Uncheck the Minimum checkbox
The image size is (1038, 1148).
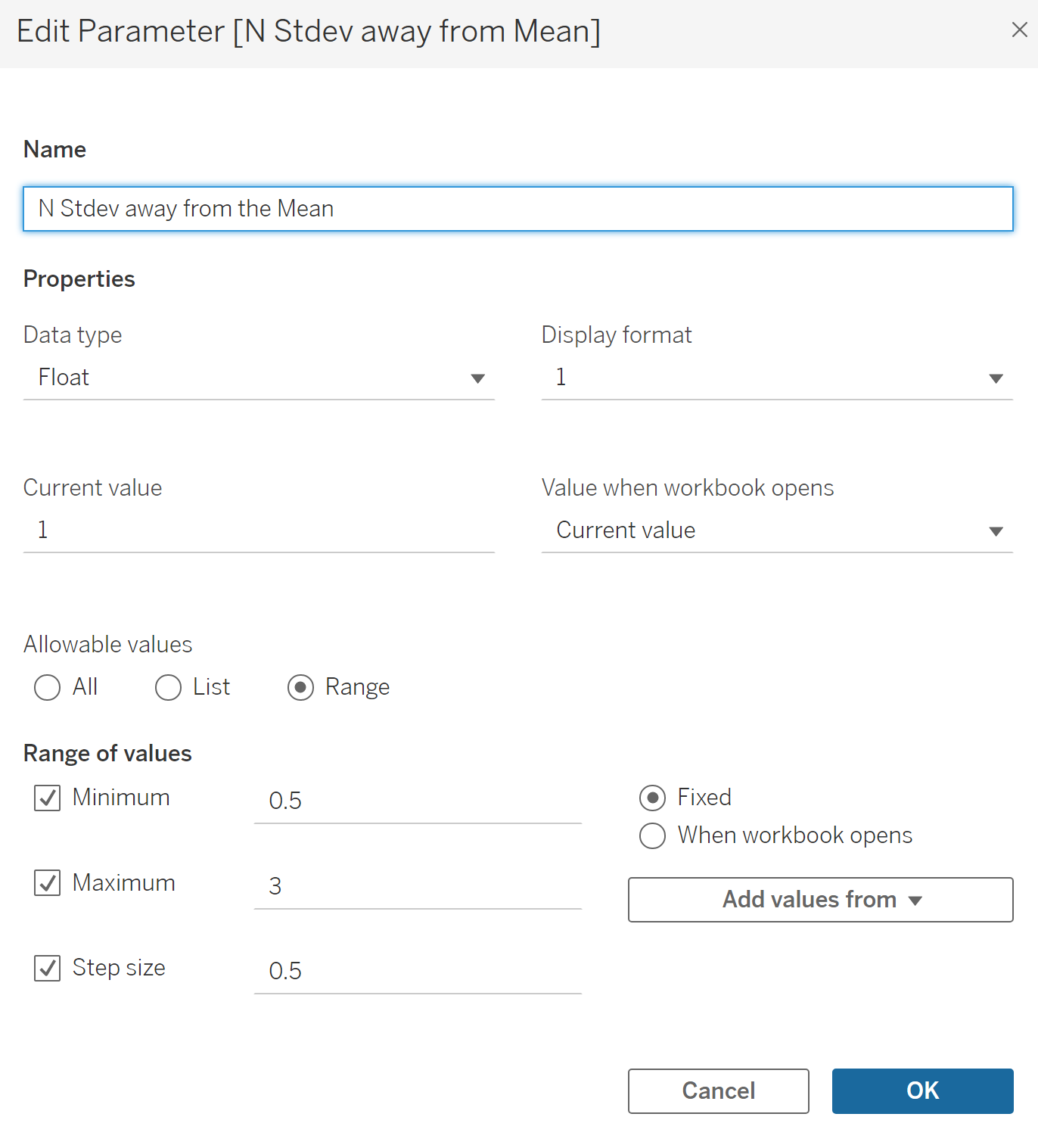pyautogui.click(x=48, y=798)
